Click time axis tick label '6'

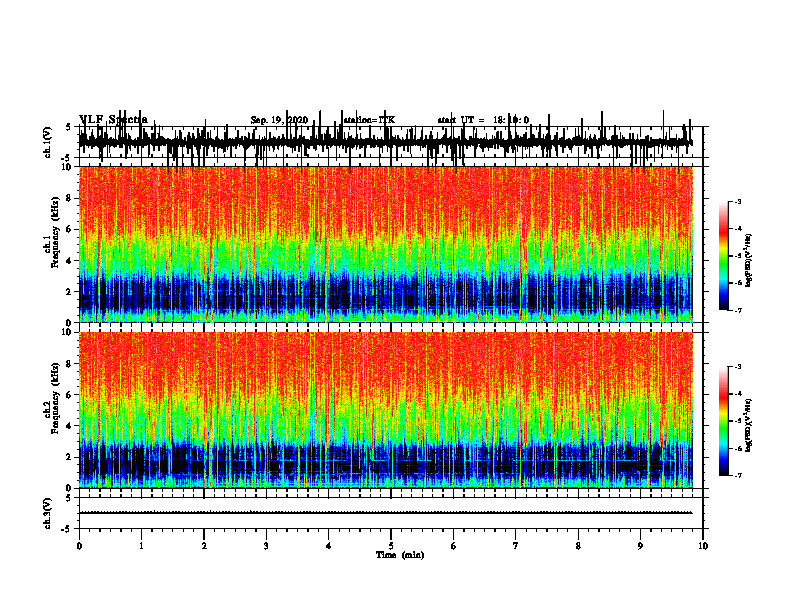click(x=454, y=546)
